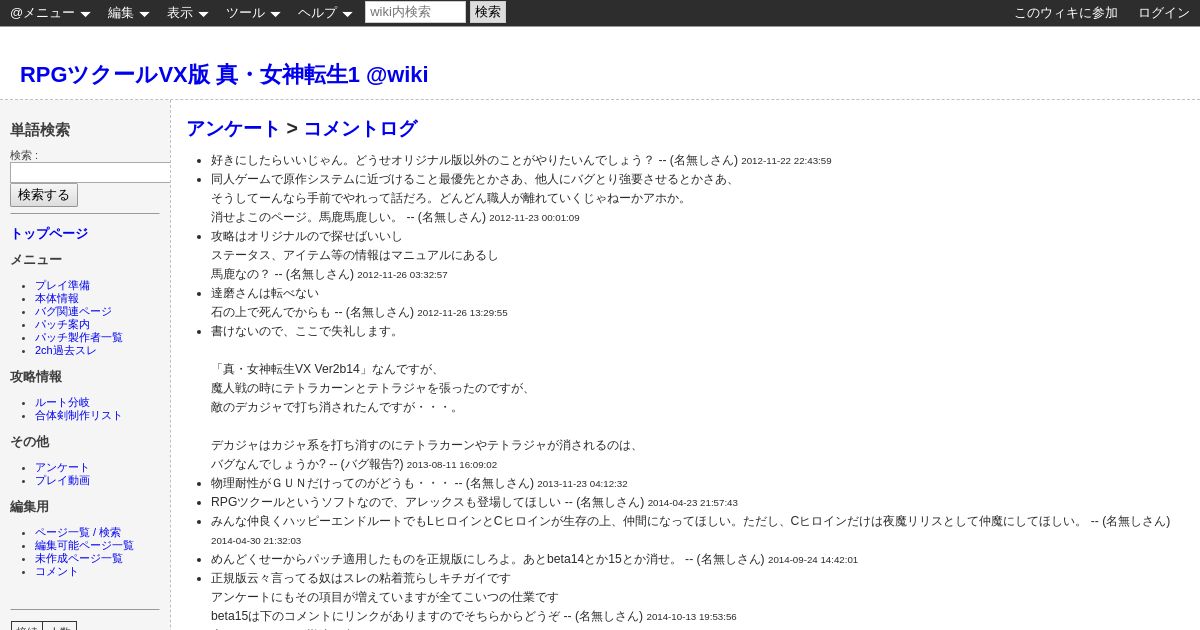Click timestamp 2012-11-22 22:43:59

(x=786, y=161)
